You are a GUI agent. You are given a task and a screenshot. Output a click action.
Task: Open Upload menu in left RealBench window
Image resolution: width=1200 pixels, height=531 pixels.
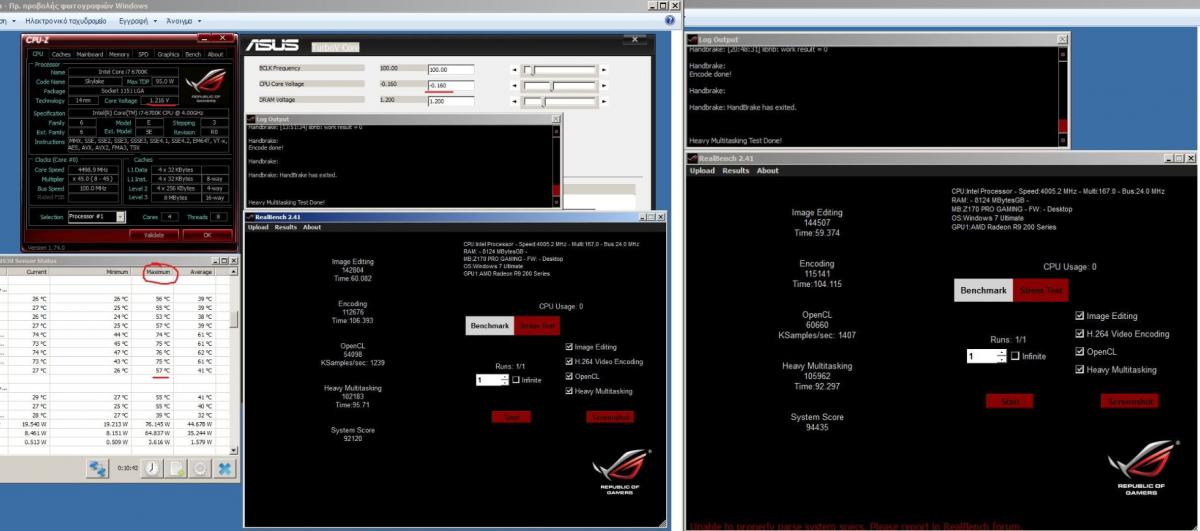coord(260,227)
